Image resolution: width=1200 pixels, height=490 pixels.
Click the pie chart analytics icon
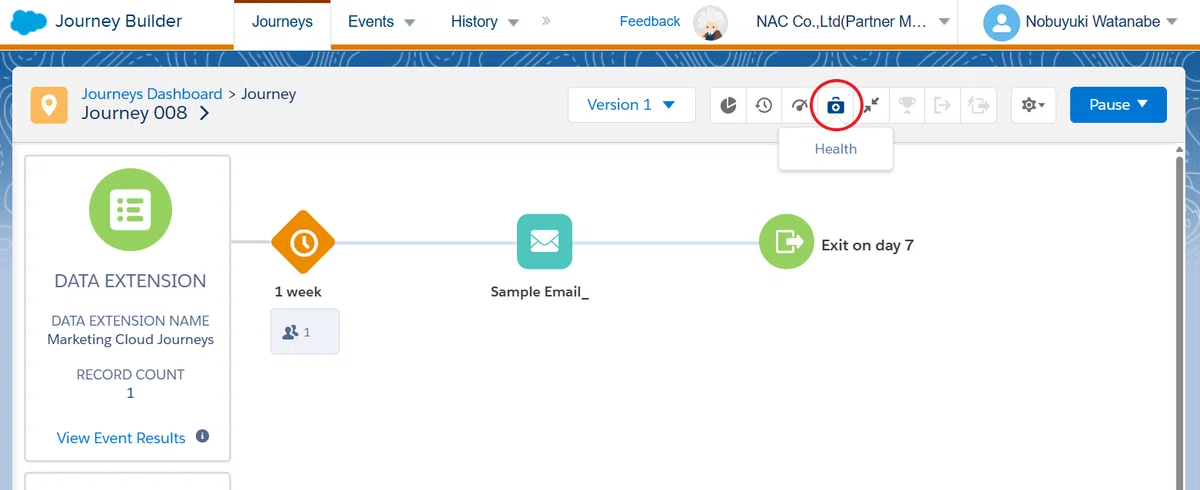pos(729,105)
